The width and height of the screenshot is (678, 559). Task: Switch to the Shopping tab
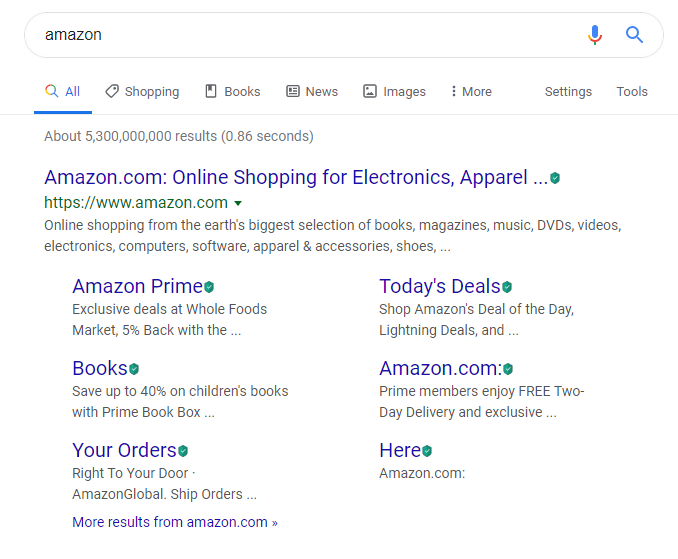click(x=142, y=91)
